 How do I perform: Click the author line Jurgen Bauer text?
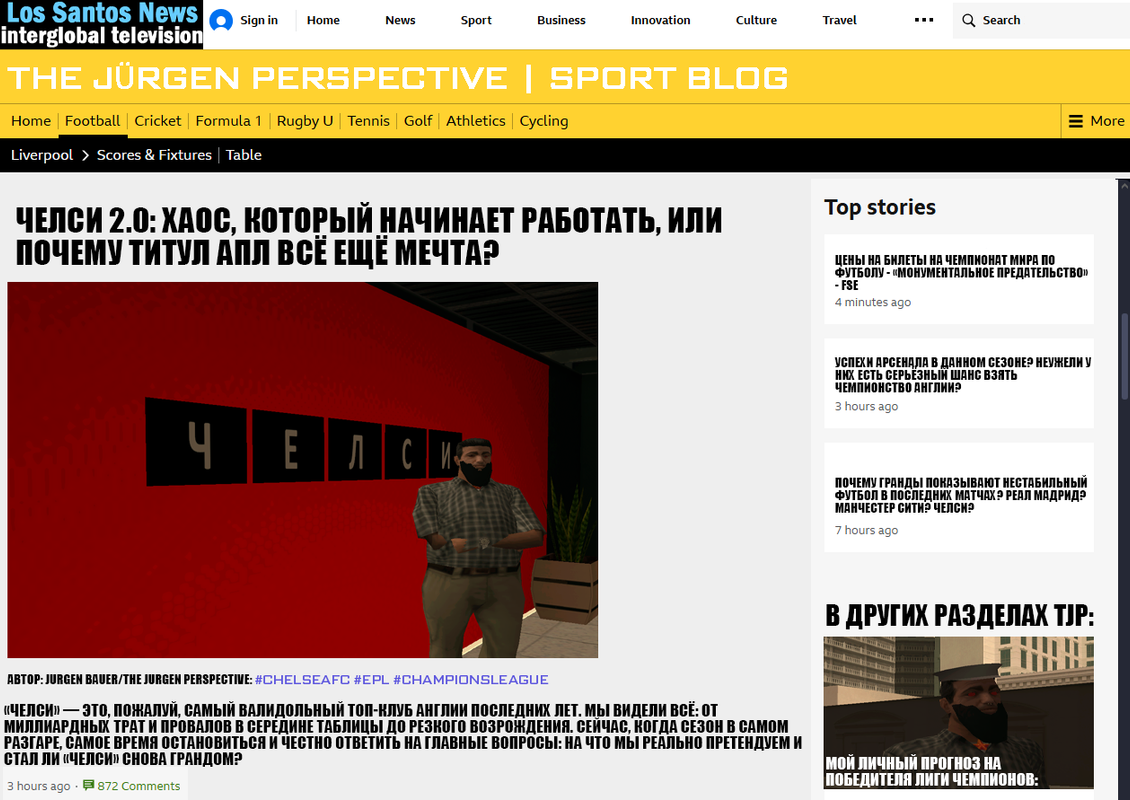(x=130, y=680)
